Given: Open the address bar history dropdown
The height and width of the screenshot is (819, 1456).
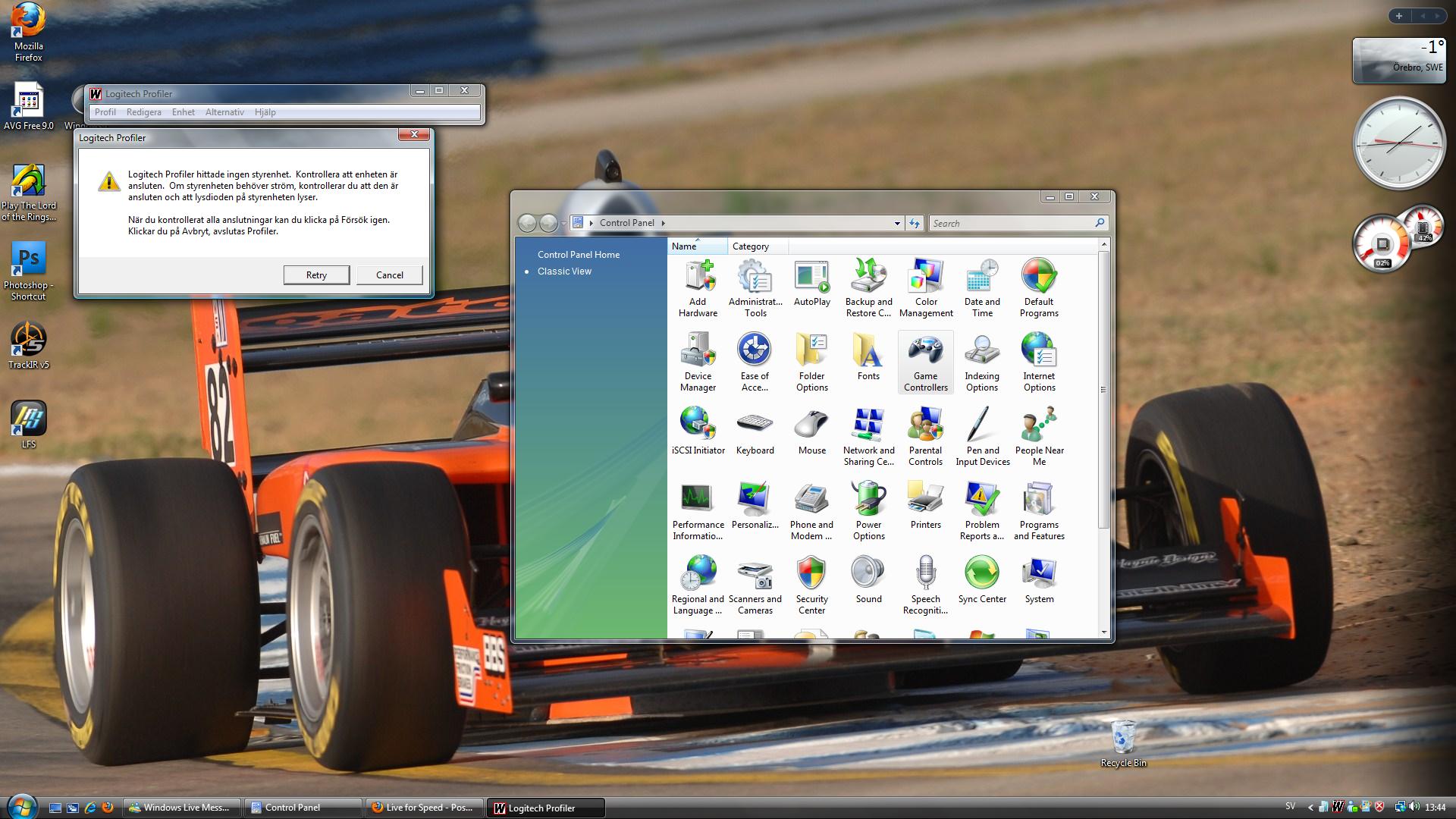Looking at the screenshot, I should (x=897, y=223).
